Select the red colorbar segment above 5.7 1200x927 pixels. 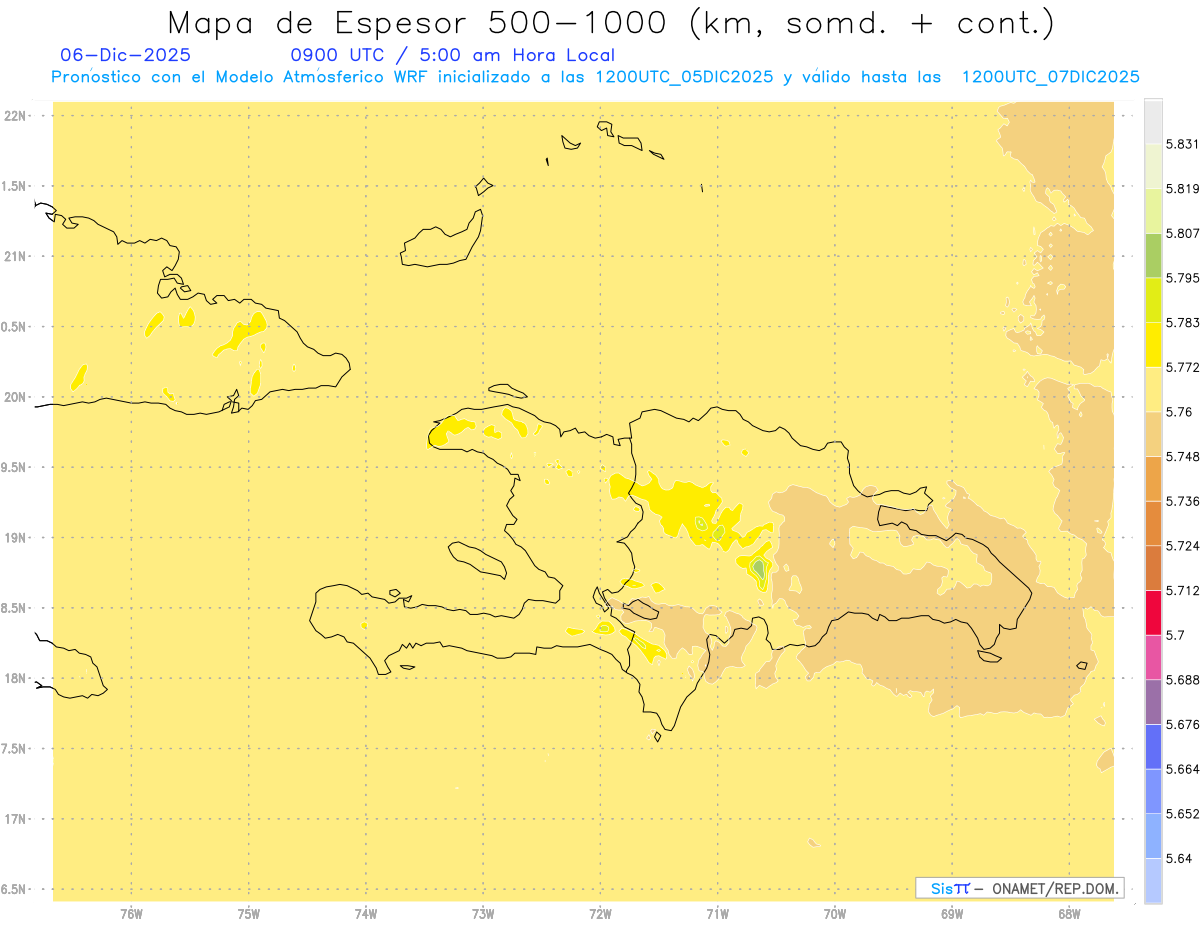pyautogui.click(x=1153, y=613)
